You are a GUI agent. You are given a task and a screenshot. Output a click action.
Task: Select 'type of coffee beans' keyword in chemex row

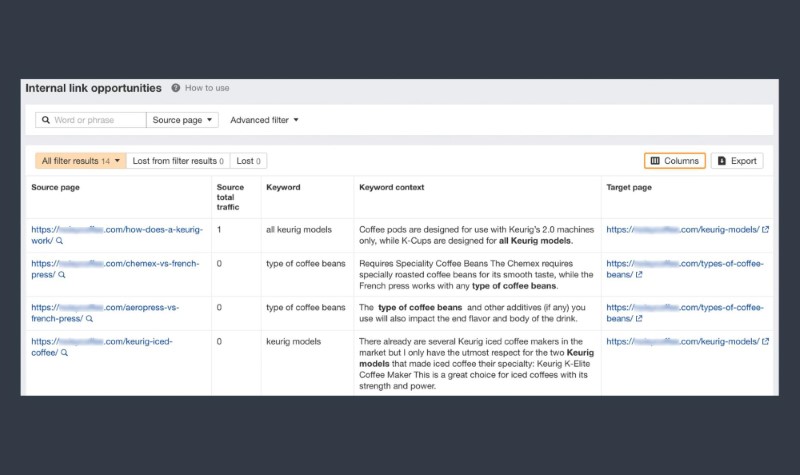(x=306, y=263)
